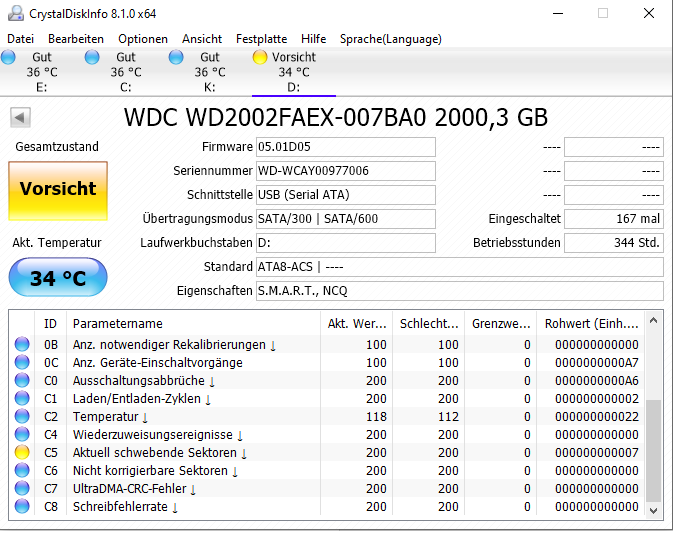
Task: Click the ID column header
Action: coord(50,324)
